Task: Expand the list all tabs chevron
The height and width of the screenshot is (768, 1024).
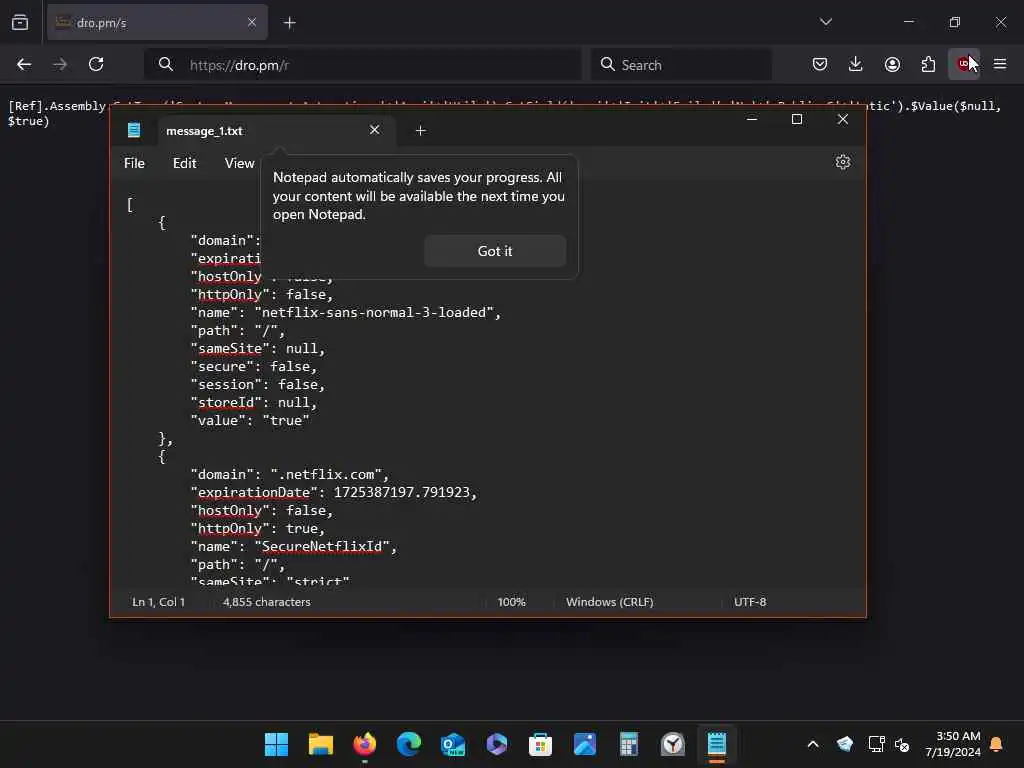Action: click(825, 22)
